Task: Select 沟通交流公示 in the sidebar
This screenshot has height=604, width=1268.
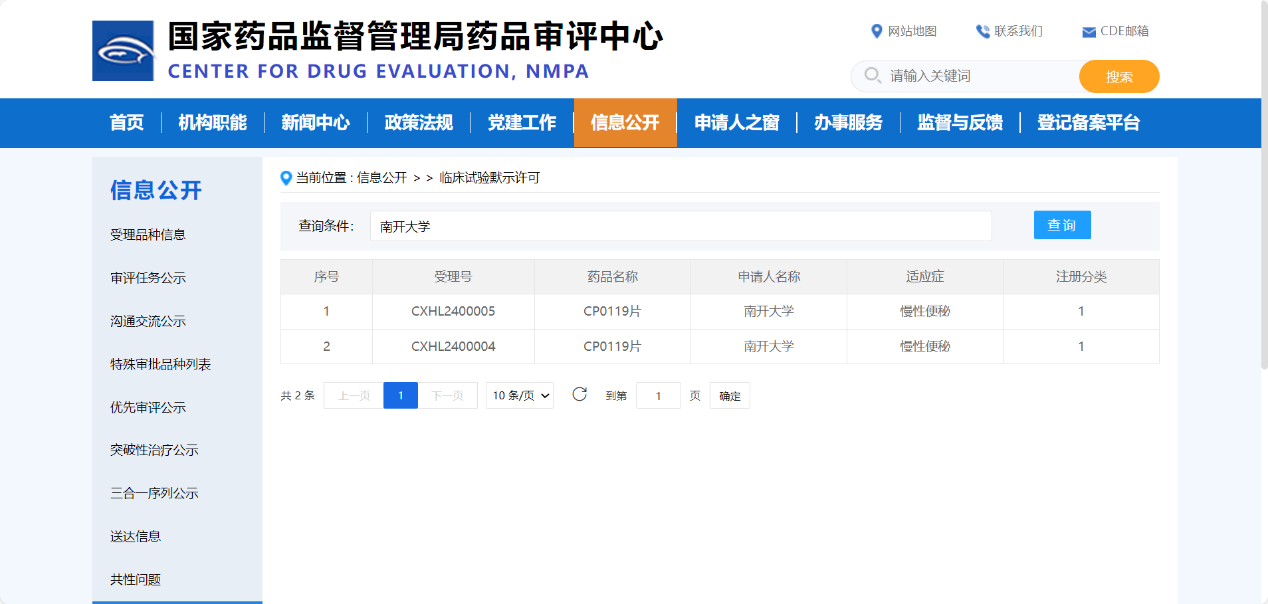Action: [x=148, y=321]
